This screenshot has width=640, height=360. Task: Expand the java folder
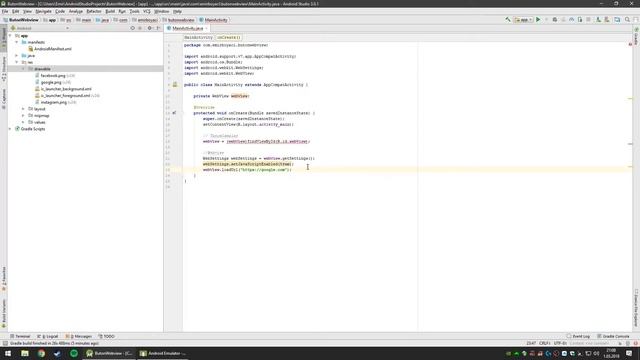(x=17, y=56)
